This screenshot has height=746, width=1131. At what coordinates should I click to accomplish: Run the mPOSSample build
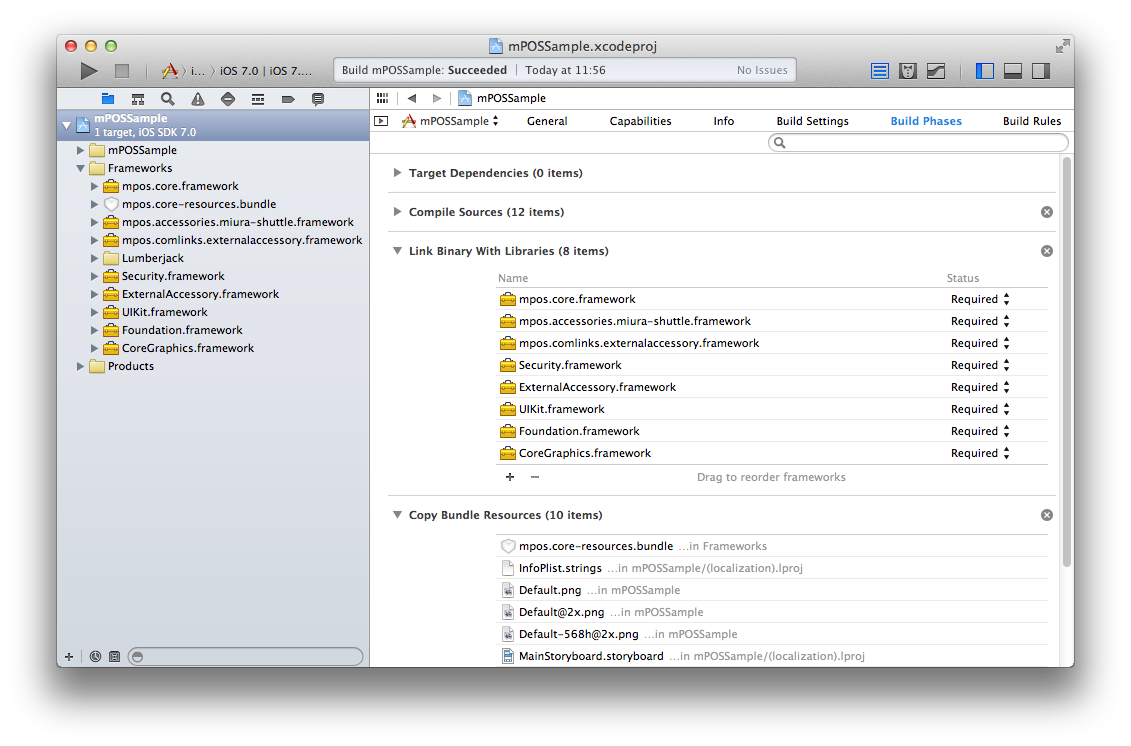[89, 71]
